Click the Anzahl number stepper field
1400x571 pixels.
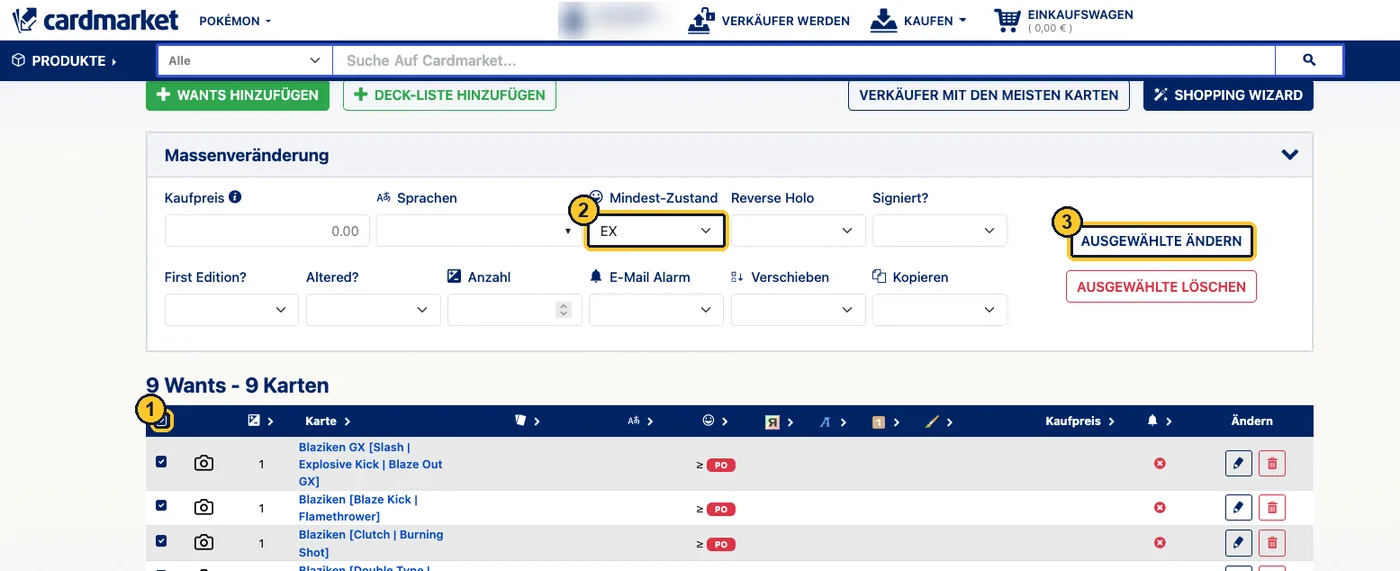tap(515, 310)
